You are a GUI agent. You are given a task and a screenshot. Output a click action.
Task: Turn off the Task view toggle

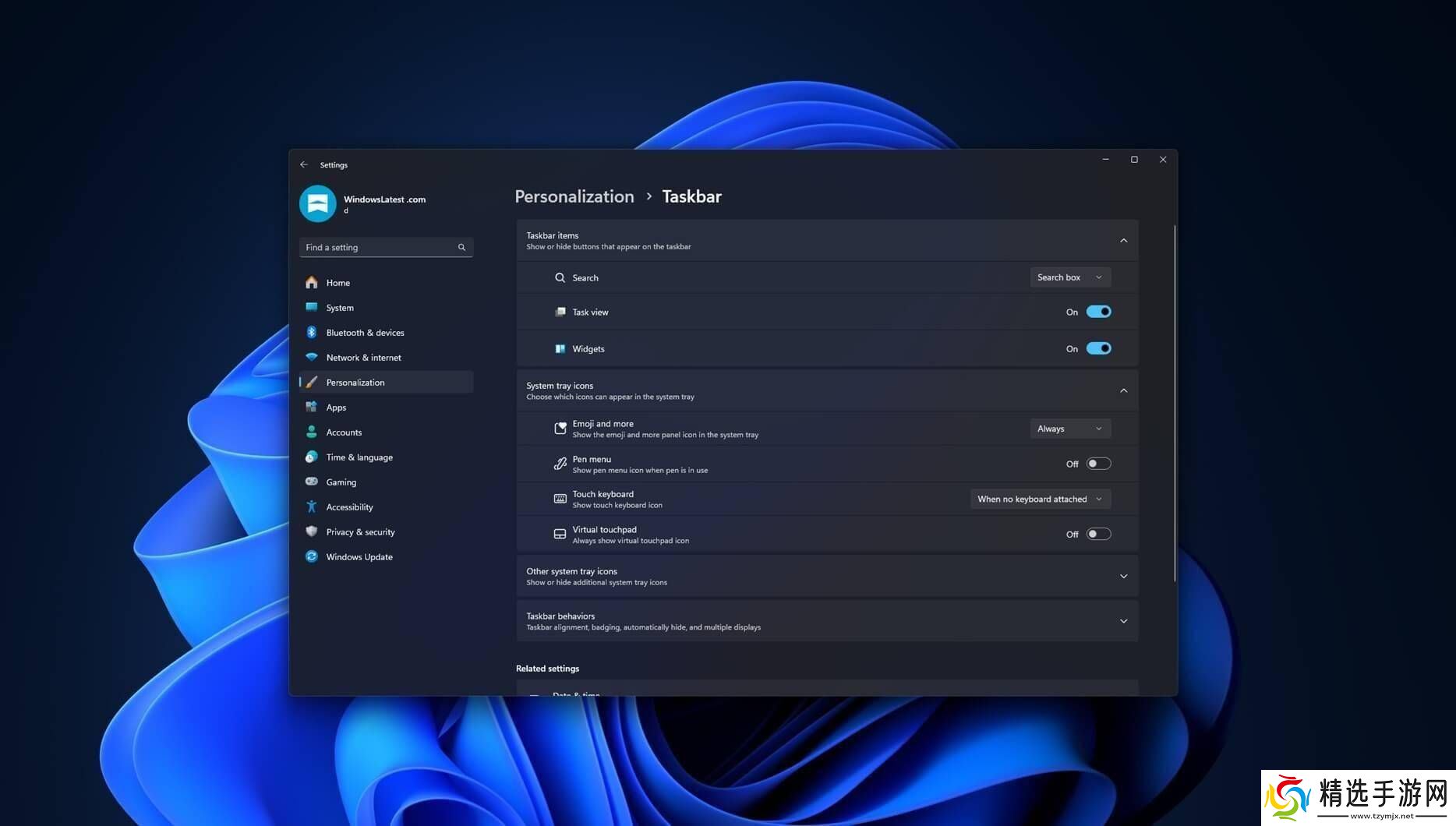[1098, 312]
